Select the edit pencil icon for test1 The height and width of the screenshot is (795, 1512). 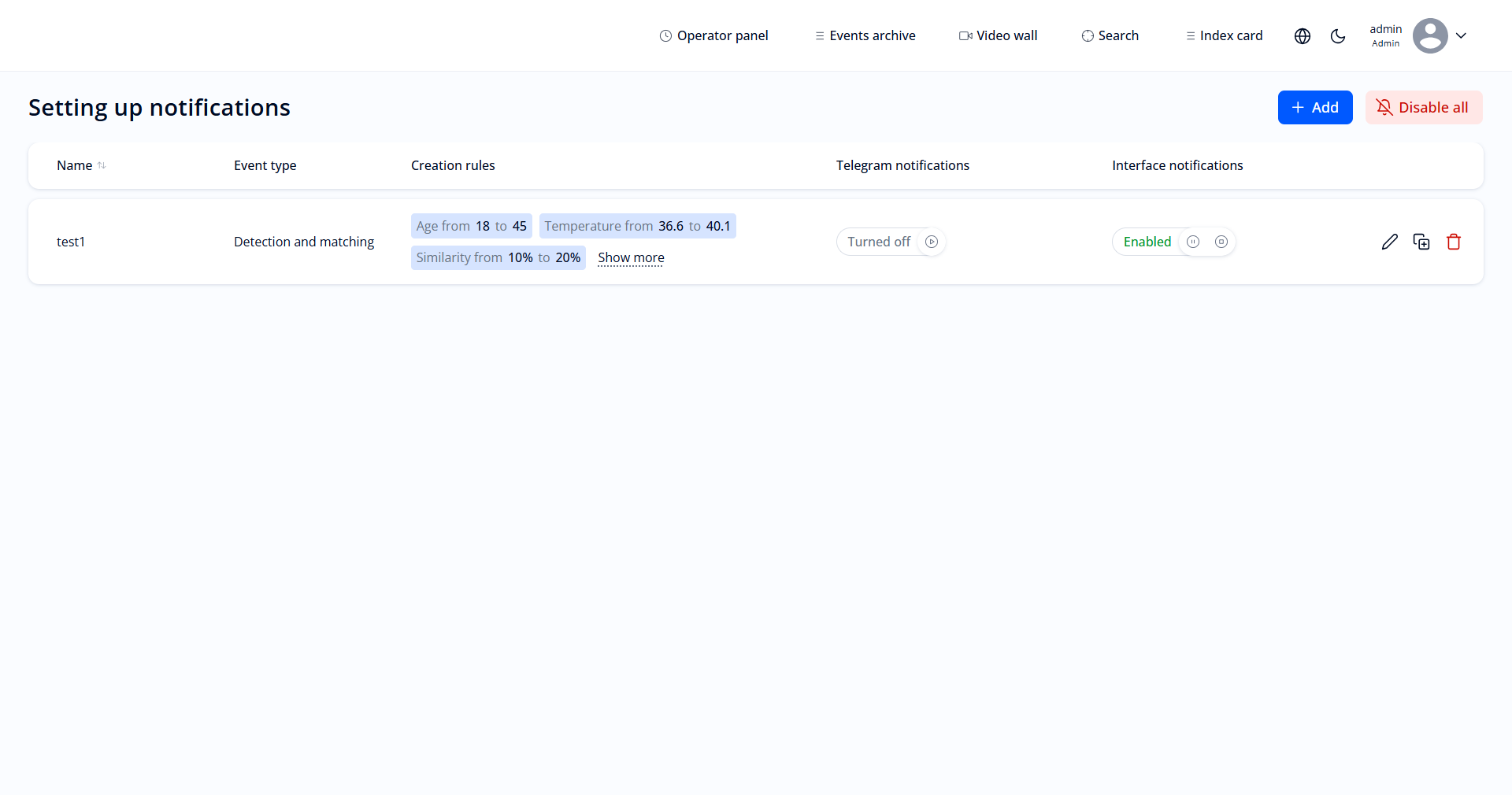[x=1390, y=242]
